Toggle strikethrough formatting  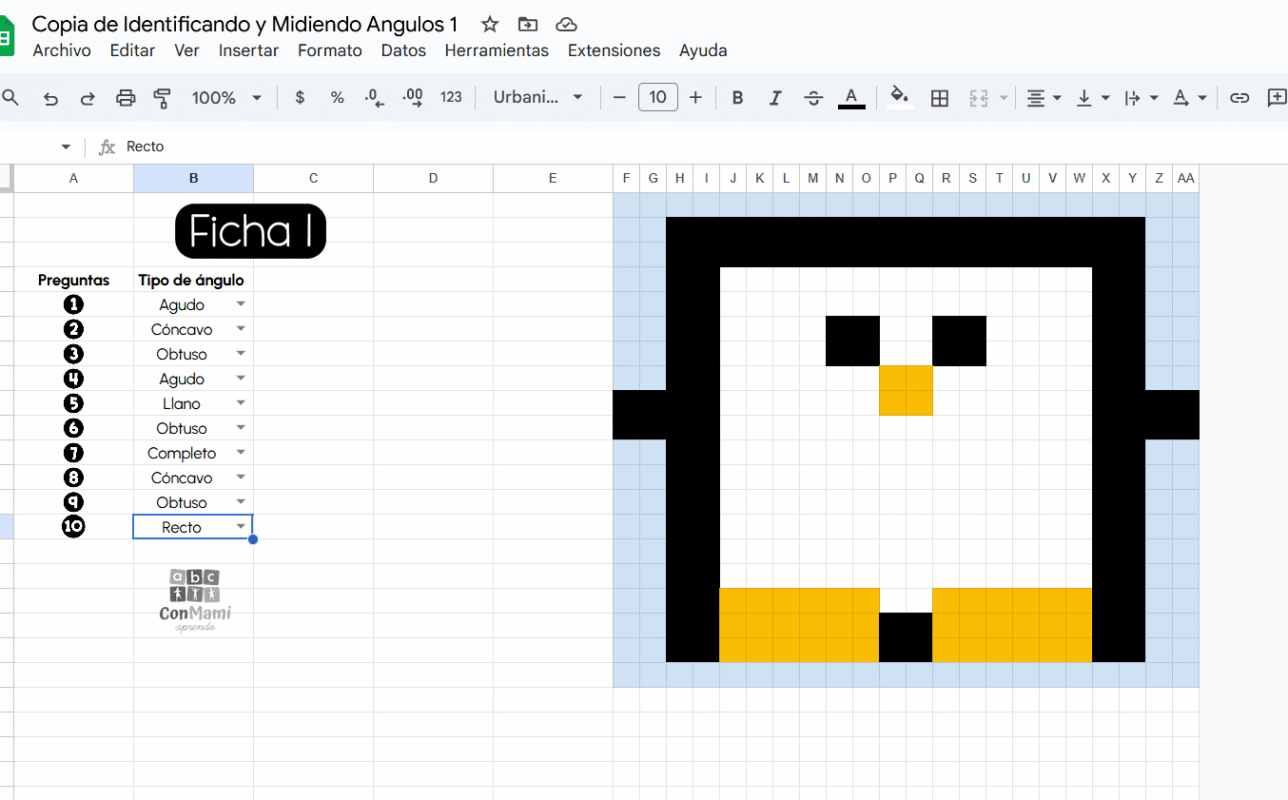click(x=813, y=98)
